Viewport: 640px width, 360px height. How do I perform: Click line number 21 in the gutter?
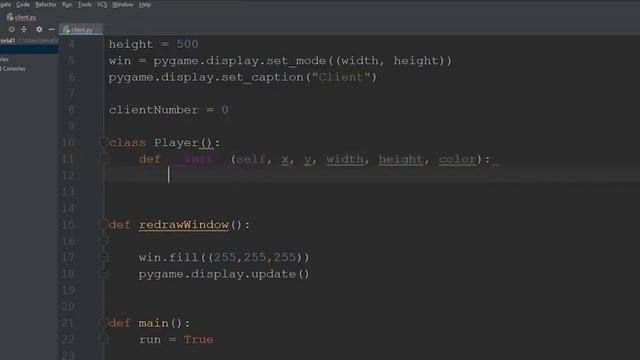click(x=68, y=323)
